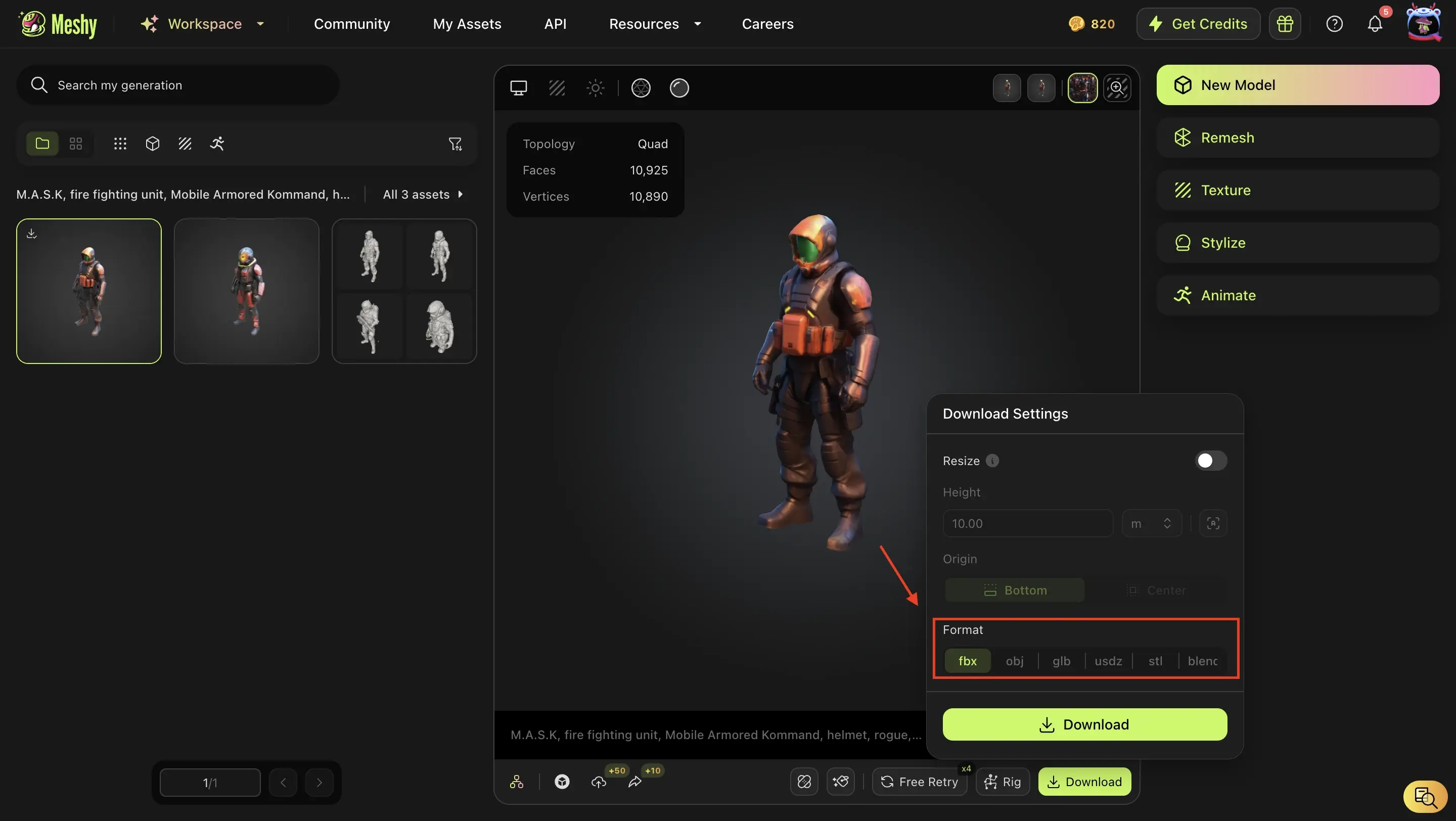This screenshot has height=821, width=1456.
Task: Select the animation running figure filter icon
Action: coord(217,144)
